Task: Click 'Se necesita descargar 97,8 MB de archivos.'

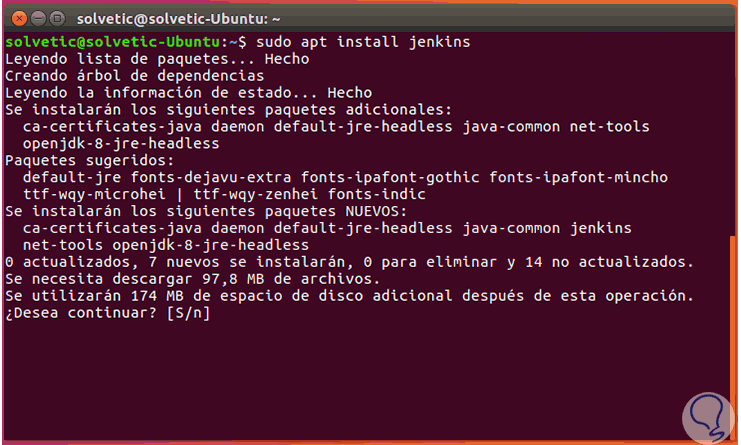Action: click(193, 279)
